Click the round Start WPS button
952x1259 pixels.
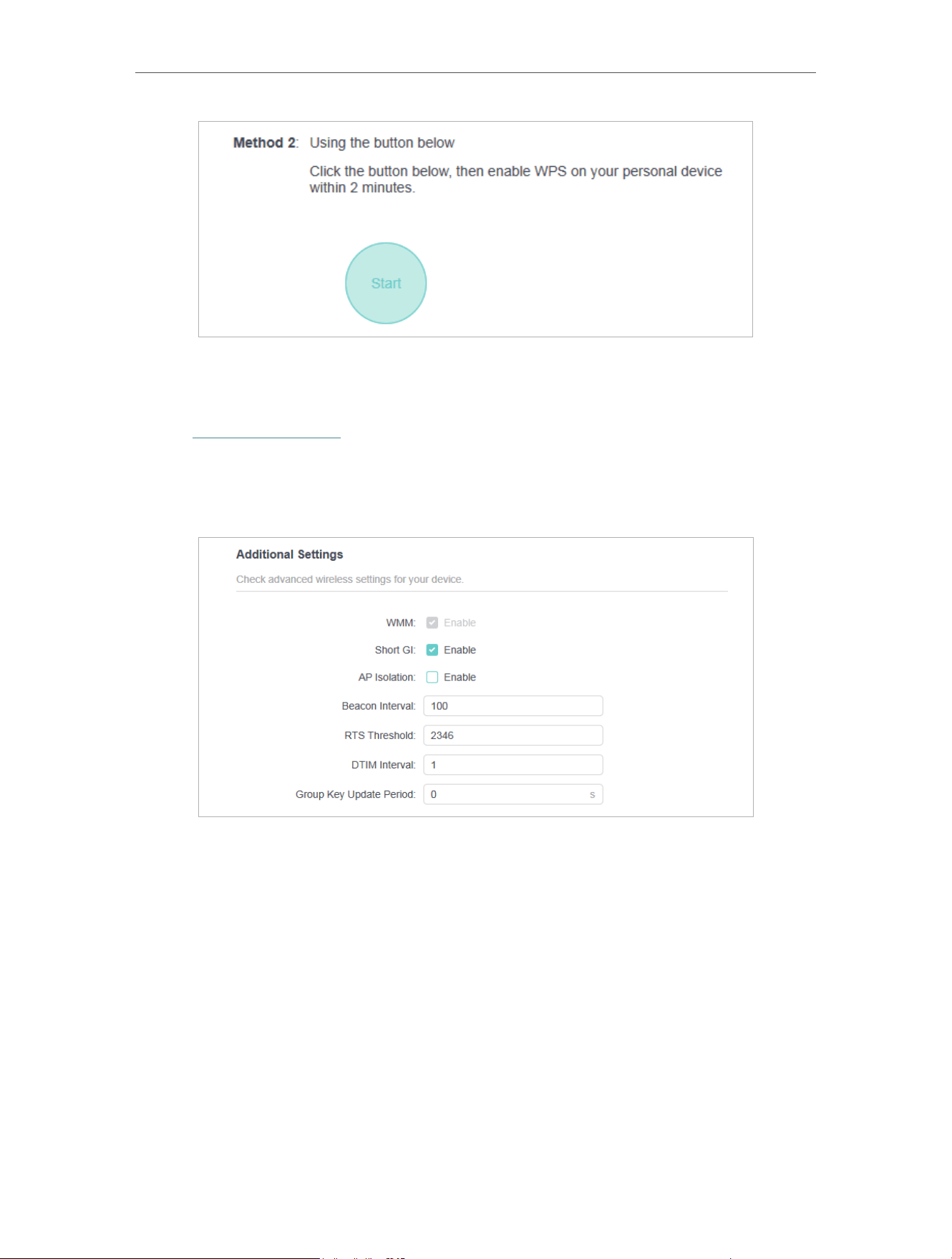point(386,283)
